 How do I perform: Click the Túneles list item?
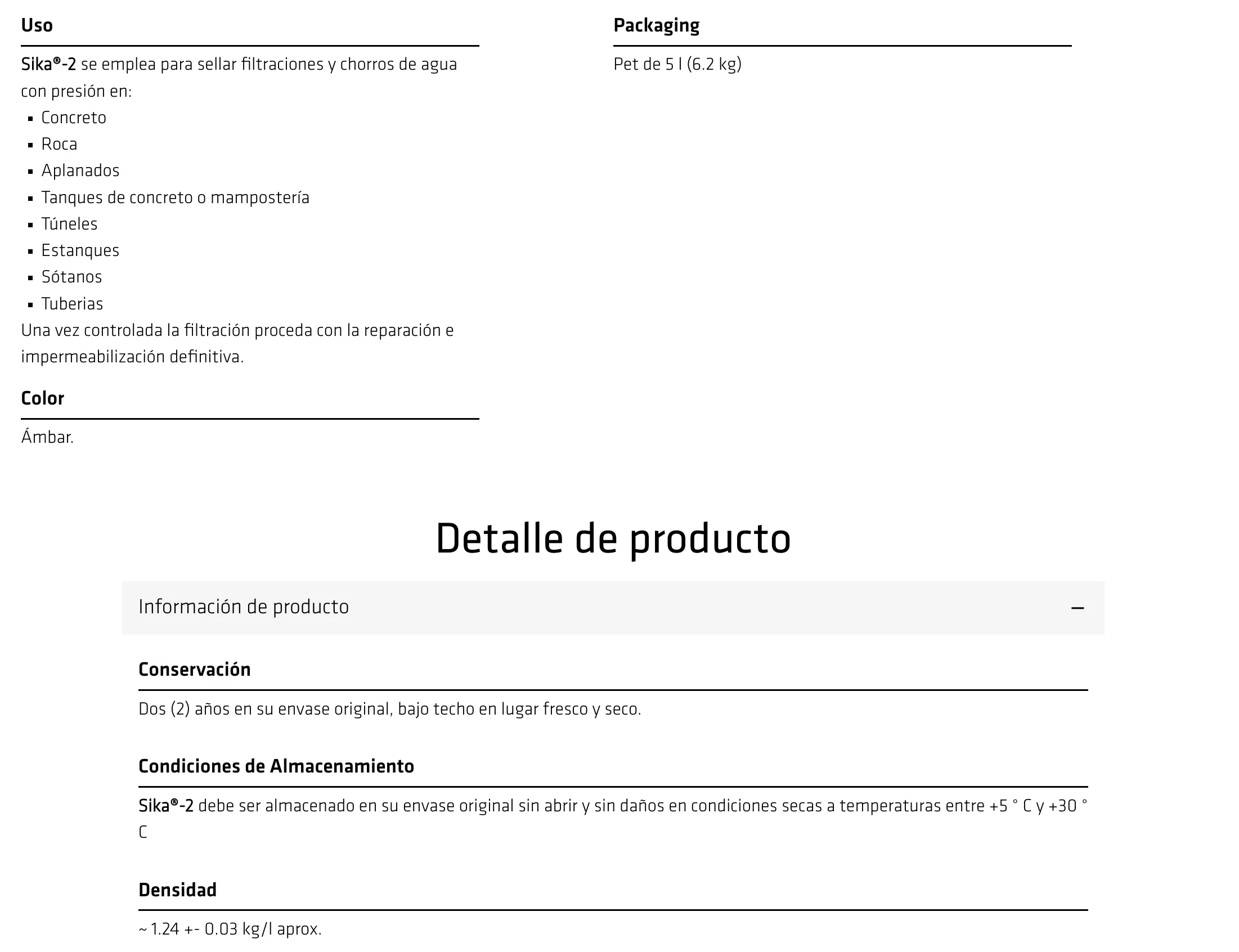(69, 224)
